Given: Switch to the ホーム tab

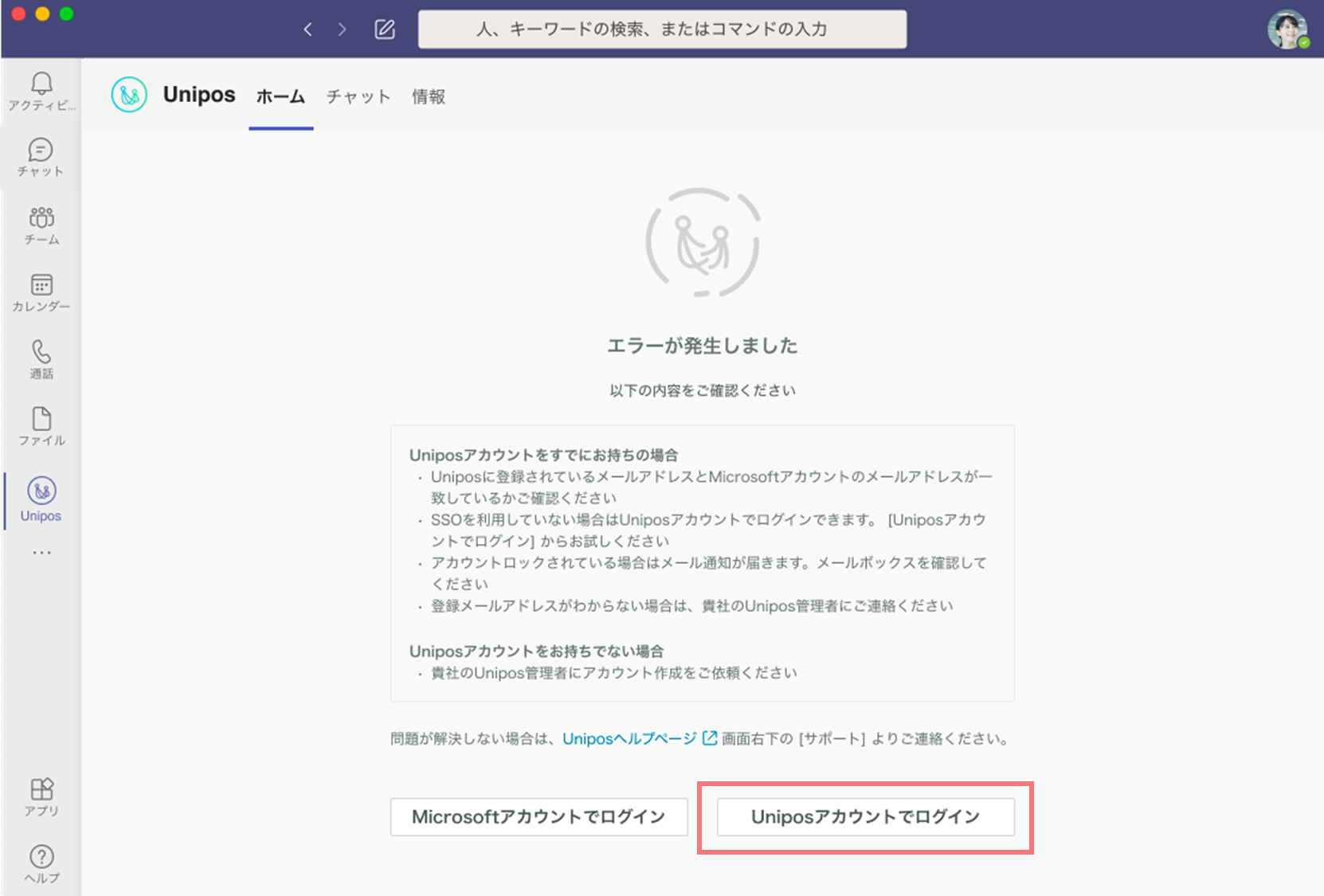Looking at the screenshot, I should 280,97.
